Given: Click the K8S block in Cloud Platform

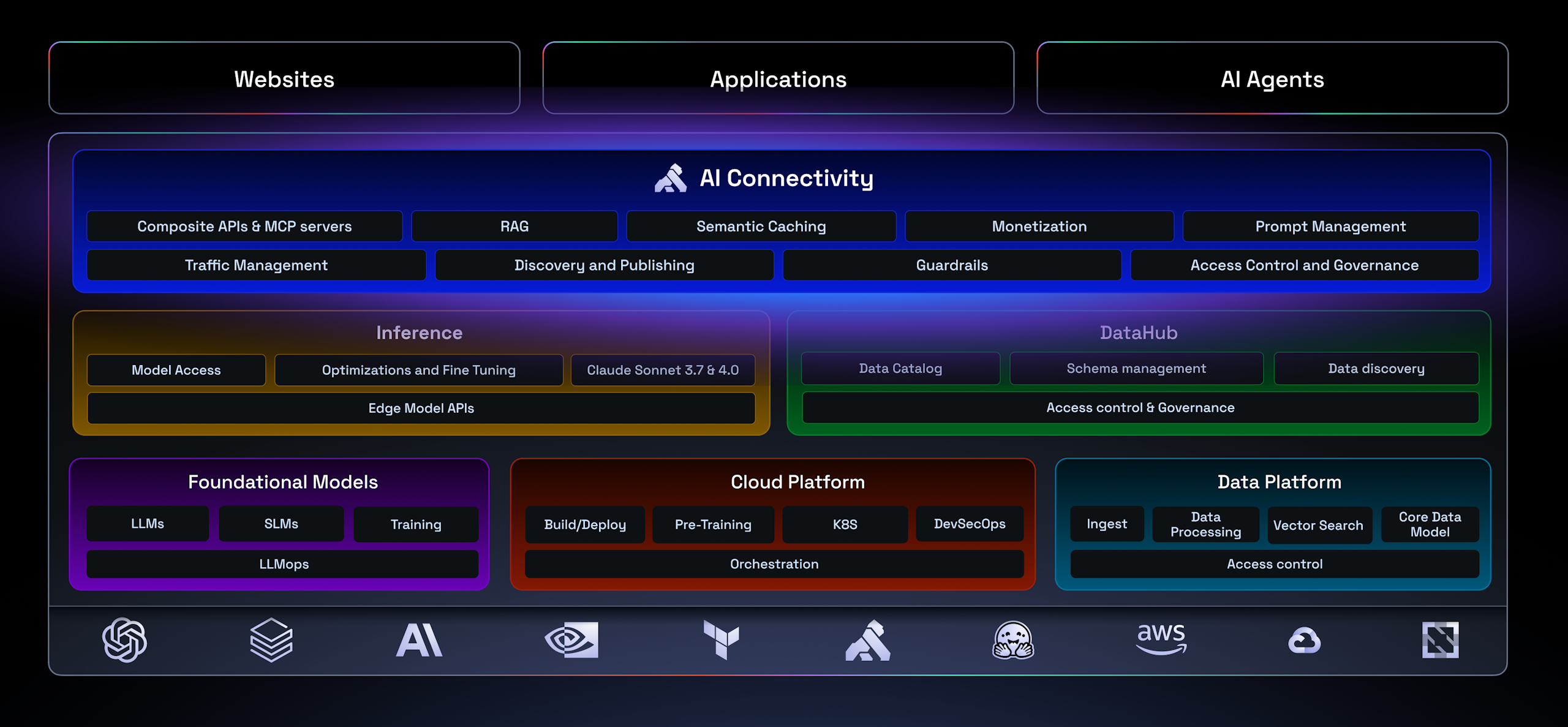Looking at the screenshot, I should tap(845, 524).
